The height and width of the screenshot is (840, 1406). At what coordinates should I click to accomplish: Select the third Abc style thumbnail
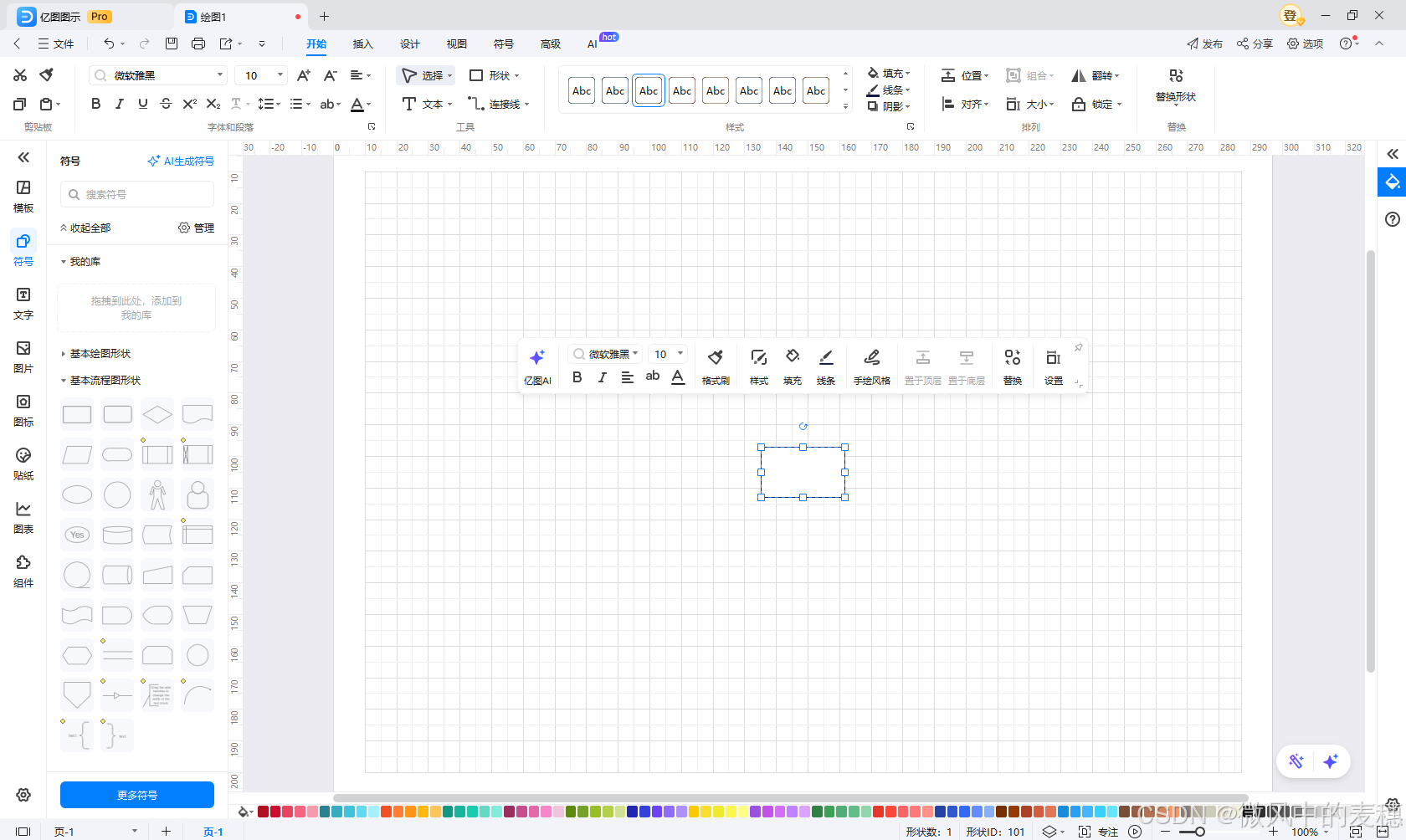(x=649, y=90)
